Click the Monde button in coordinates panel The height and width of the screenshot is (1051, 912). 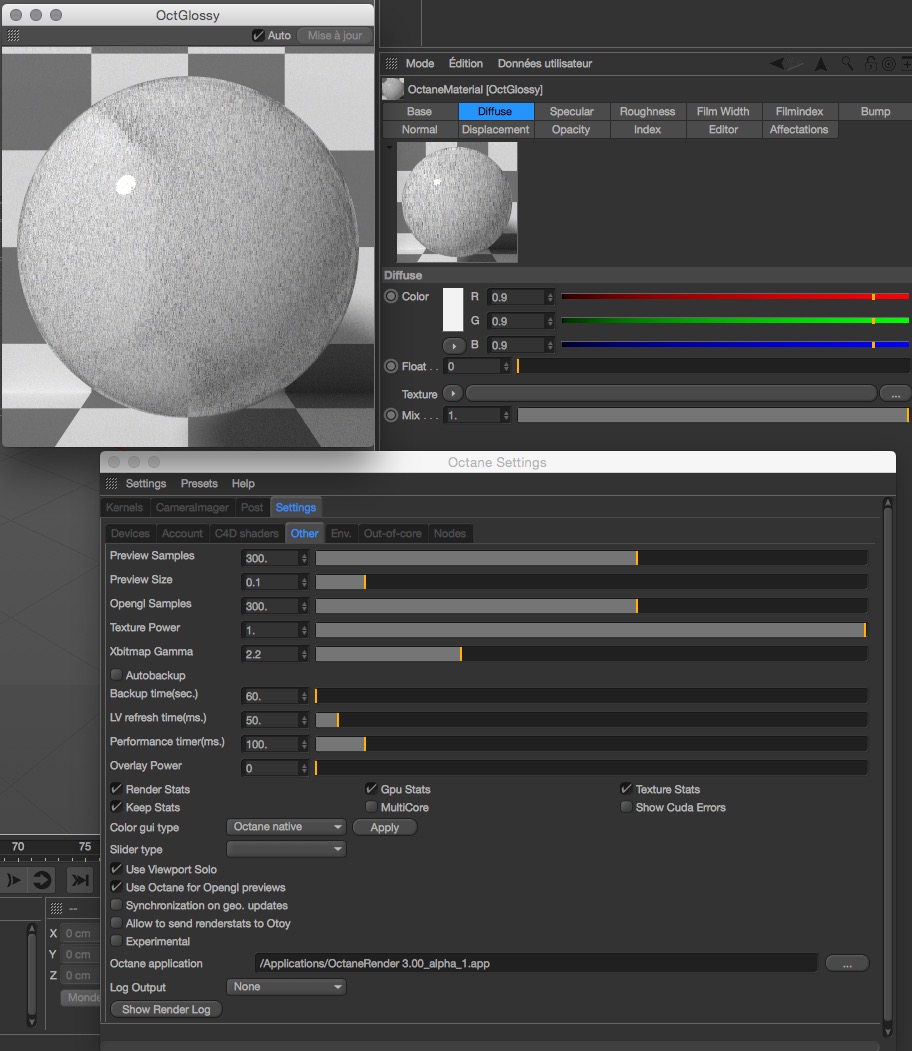point(81,997)
